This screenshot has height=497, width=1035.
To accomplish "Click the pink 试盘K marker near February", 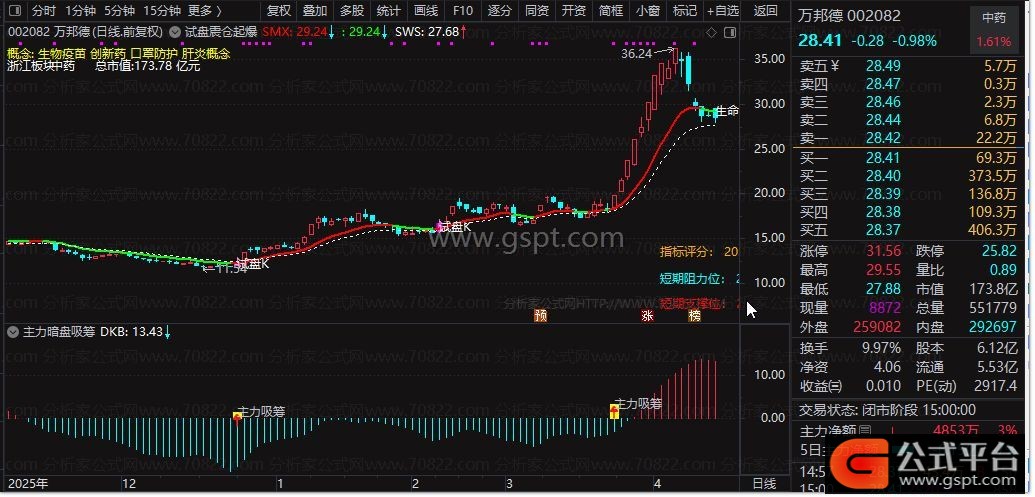I will click(438, 227).
